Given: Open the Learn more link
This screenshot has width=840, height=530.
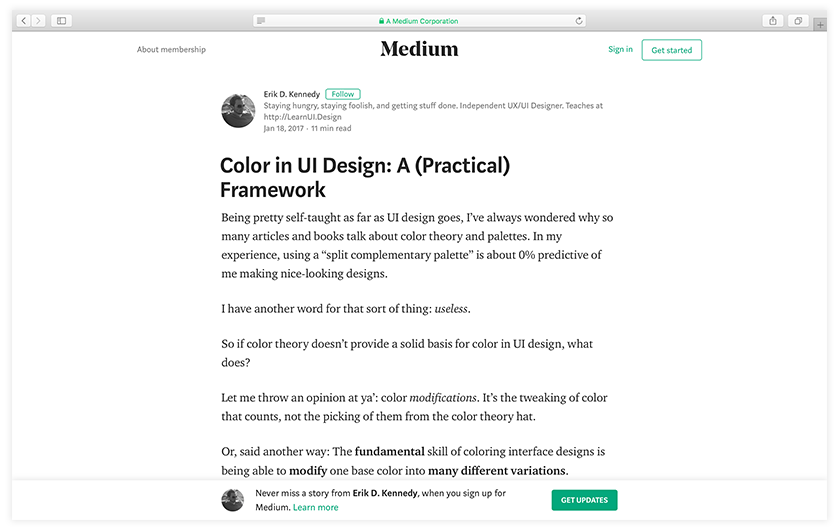Looking at the screenshot, I should click(316, 507).
